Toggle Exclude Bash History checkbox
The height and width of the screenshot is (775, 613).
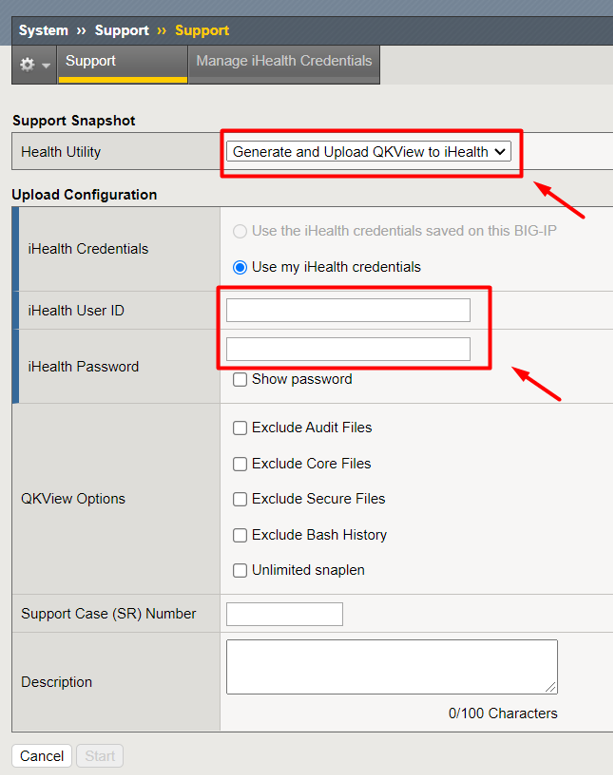coord(240,535)
